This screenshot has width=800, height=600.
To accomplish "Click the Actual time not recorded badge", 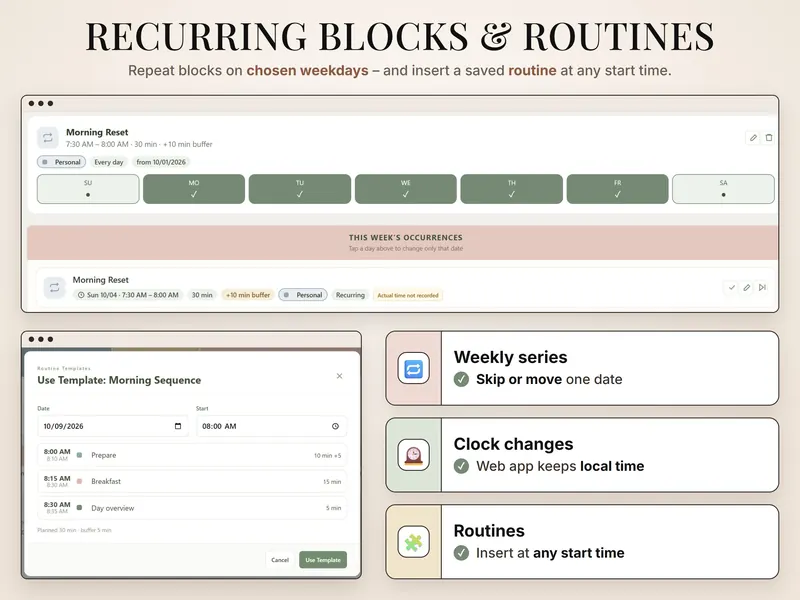I will 408,295.
